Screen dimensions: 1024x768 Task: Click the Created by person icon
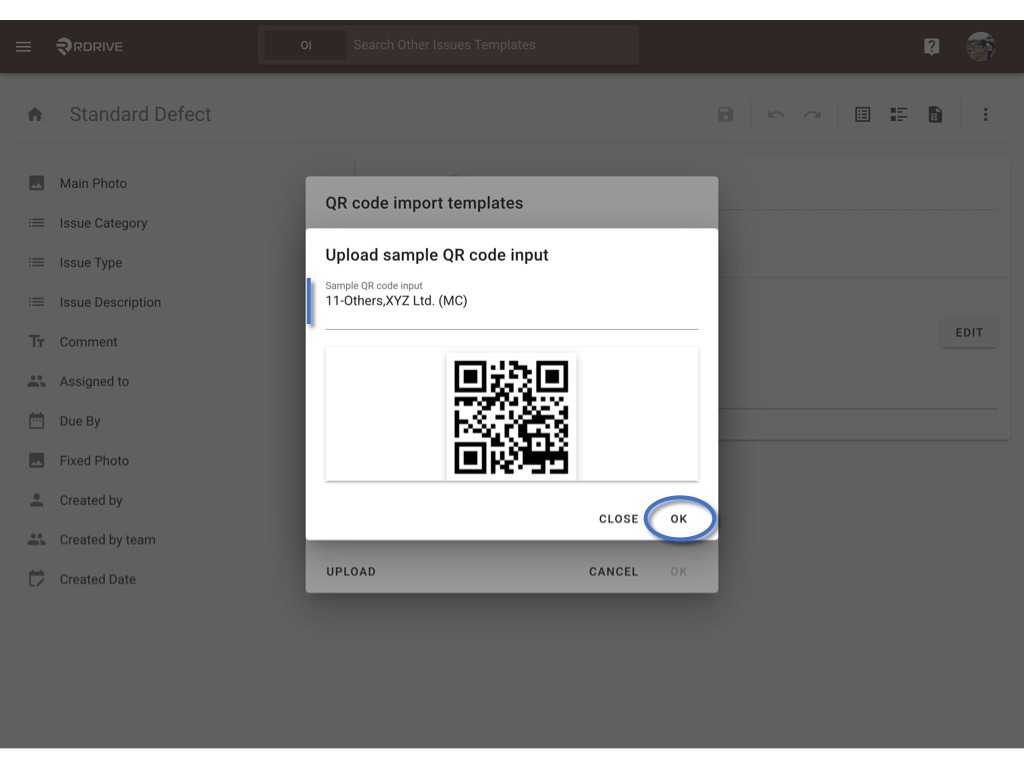37,500
